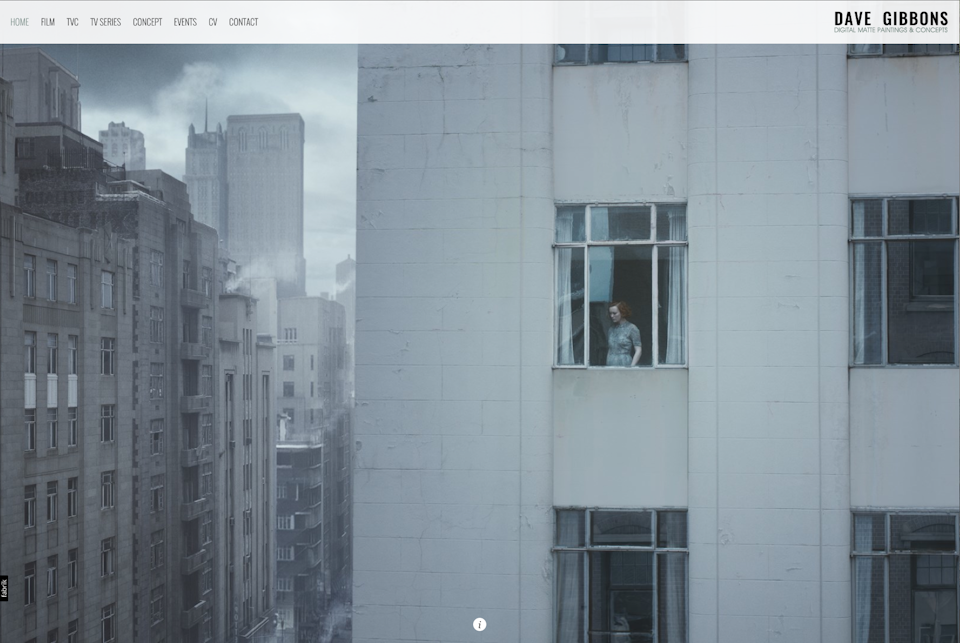Go to the FILM section
960x643 pixels.
48,22
